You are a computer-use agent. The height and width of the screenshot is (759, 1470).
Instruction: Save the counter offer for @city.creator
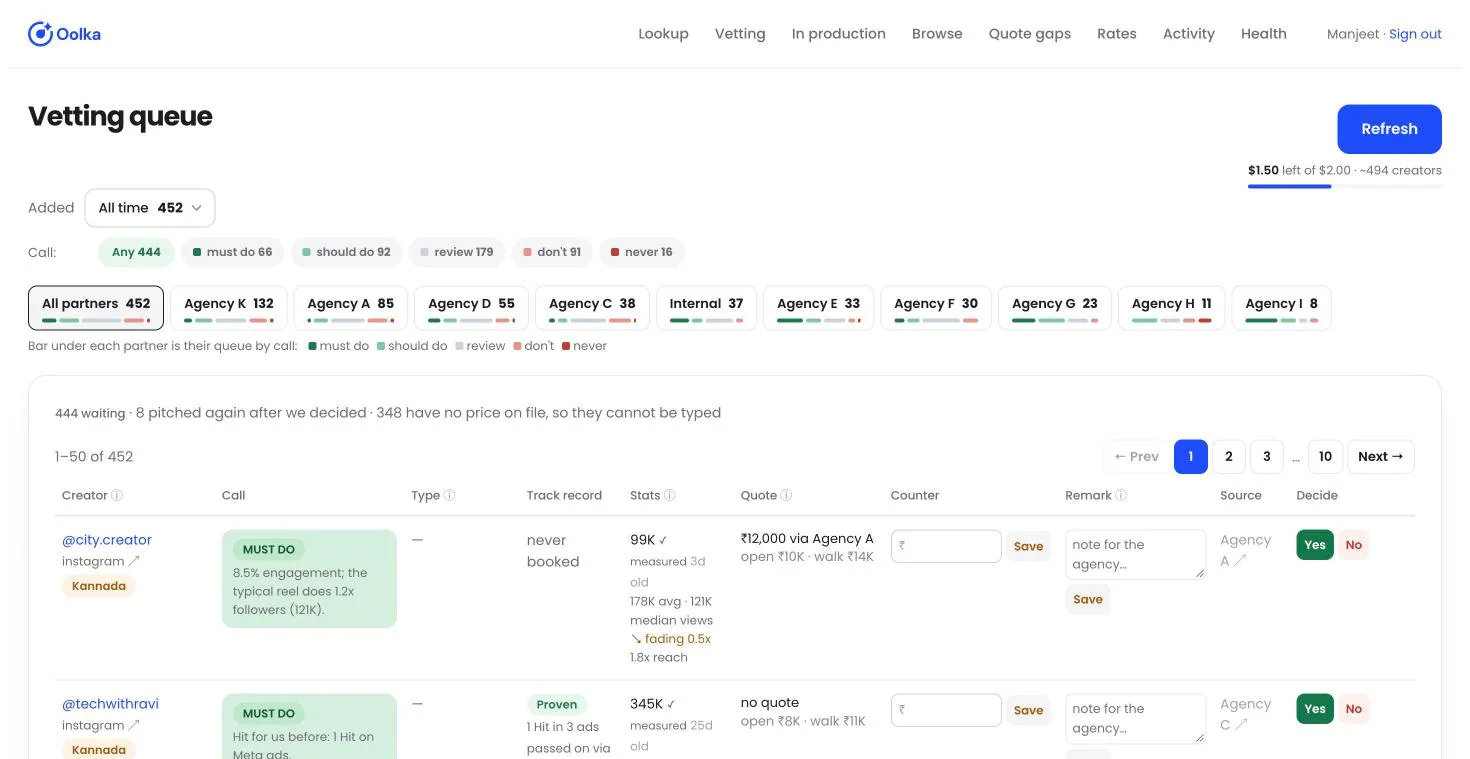coord(1028,546)
